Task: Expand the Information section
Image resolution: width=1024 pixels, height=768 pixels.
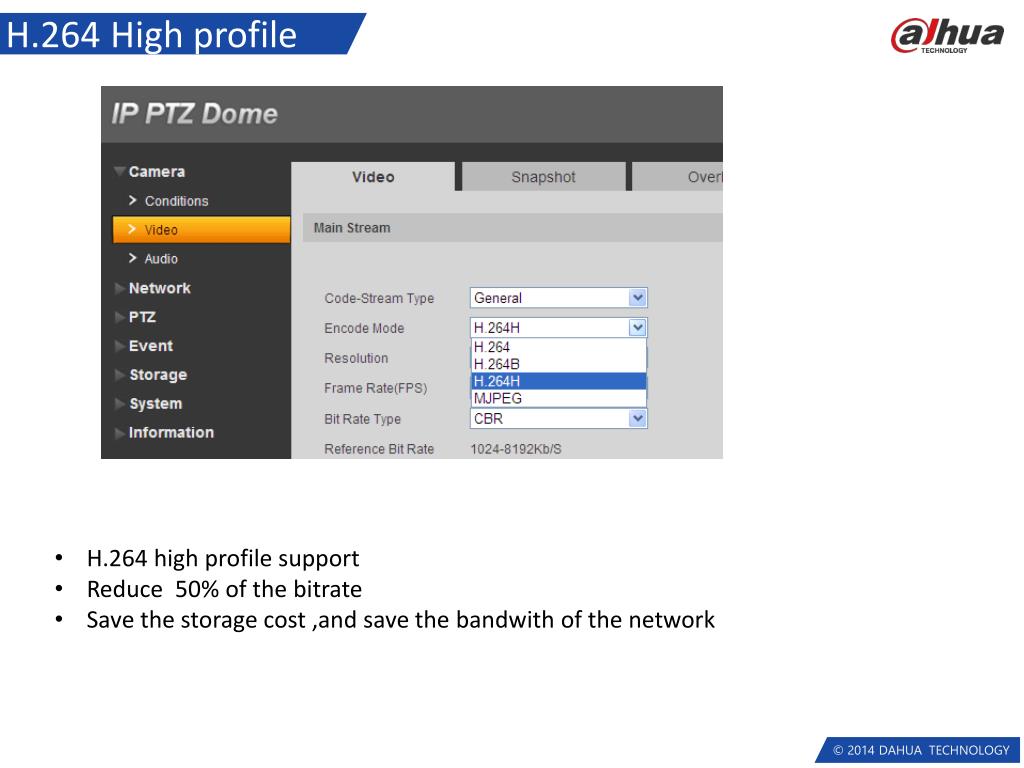Action: pos(165,432)
